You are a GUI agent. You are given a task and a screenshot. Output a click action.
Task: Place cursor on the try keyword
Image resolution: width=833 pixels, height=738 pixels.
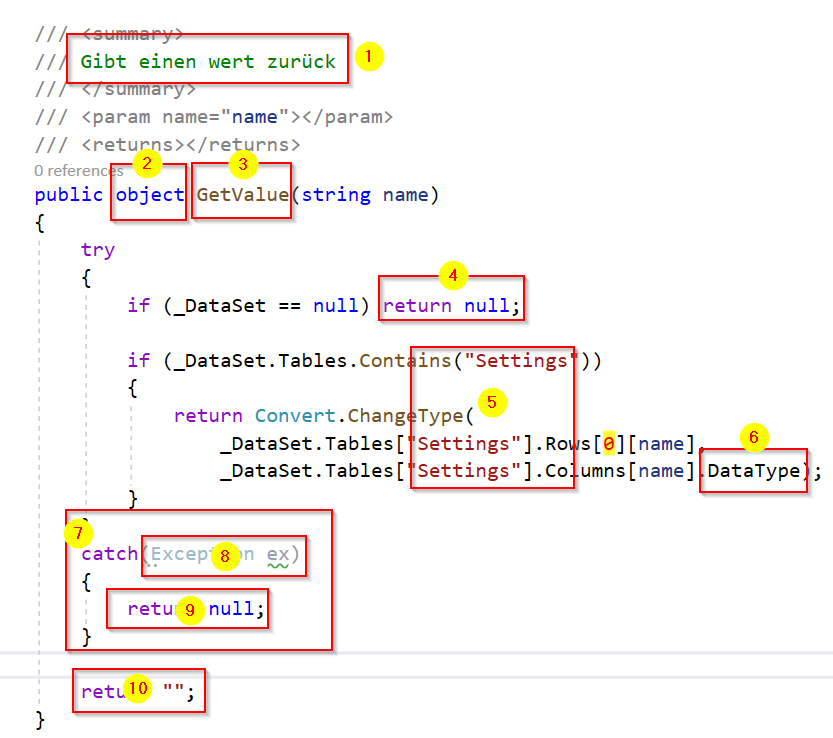tap(98, 250)
